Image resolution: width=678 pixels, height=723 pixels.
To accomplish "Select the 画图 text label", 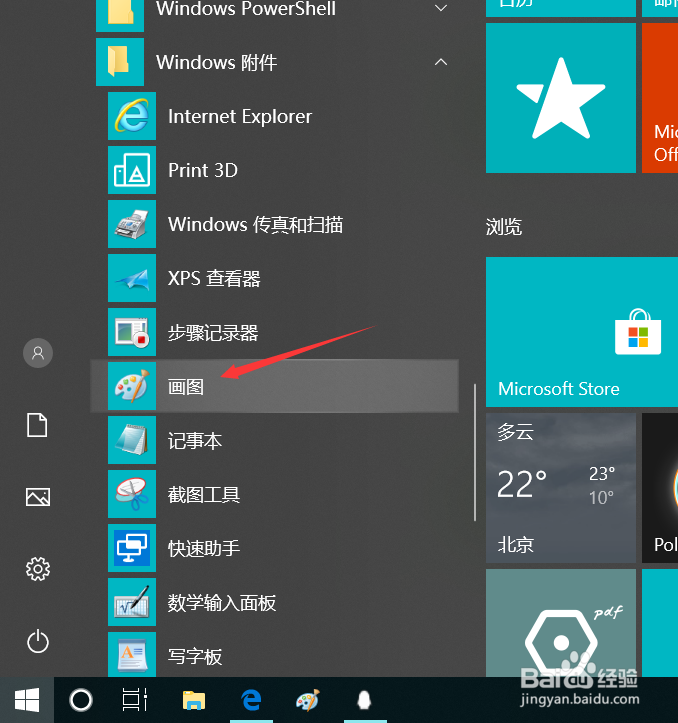I will 186,386.
